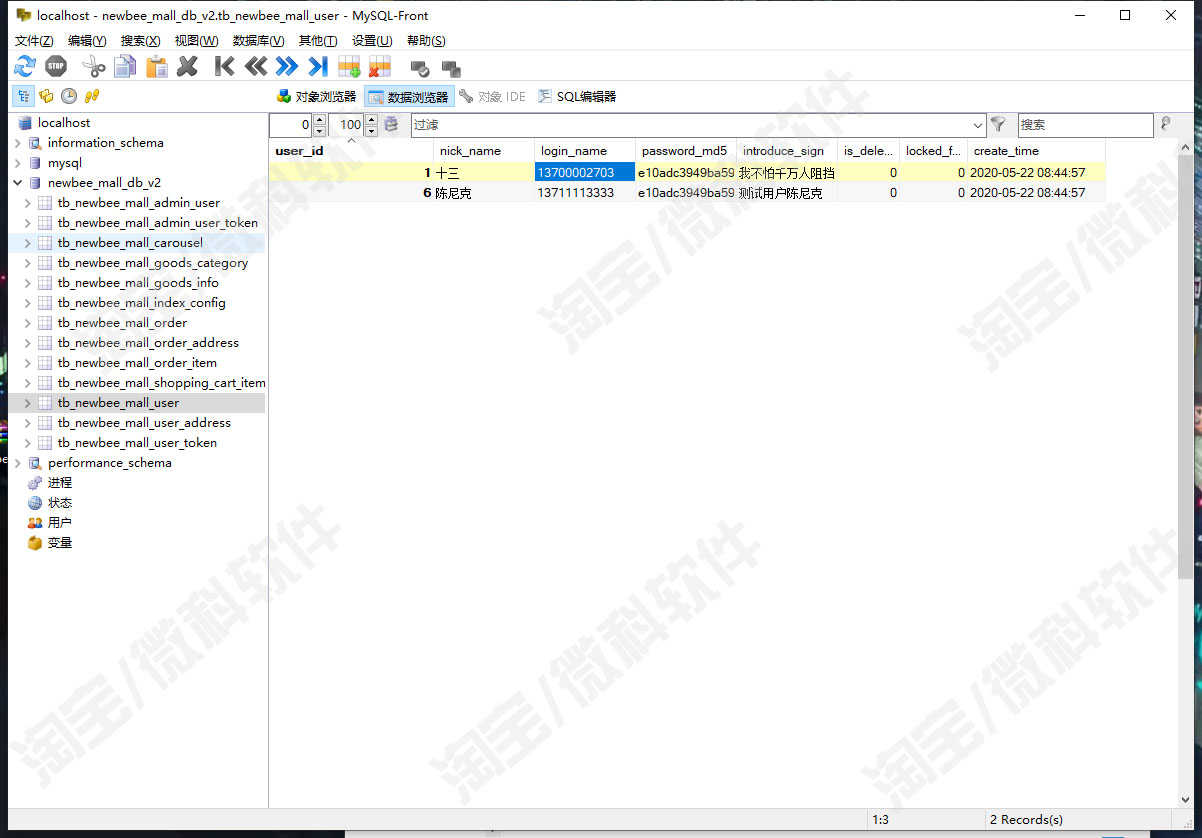Toggle the navigator tree view icon
Screen dimensions: 1202x838
[x=23, y=96]
